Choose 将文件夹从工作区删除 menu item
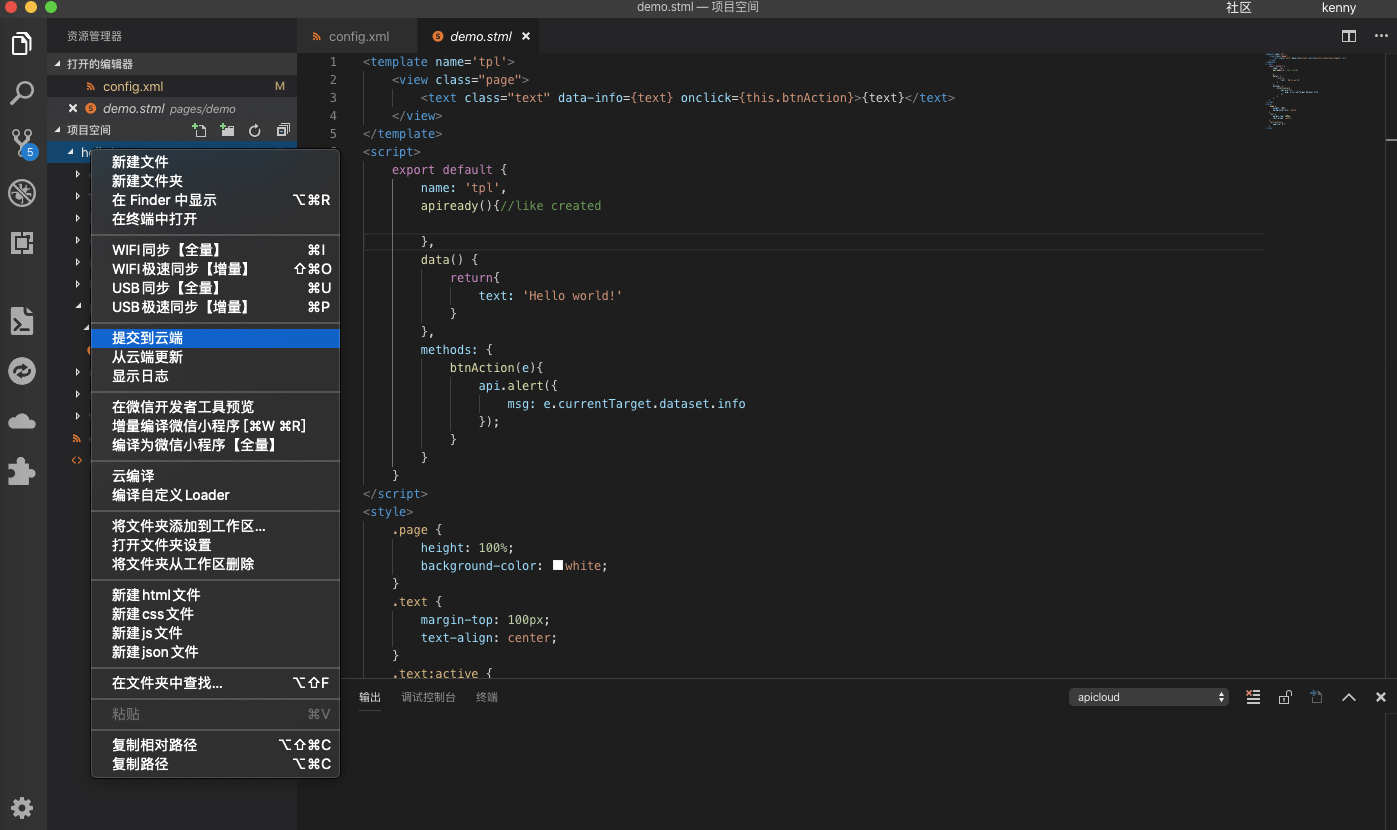This screenshot has width=1397, height=830. point(215,564)
